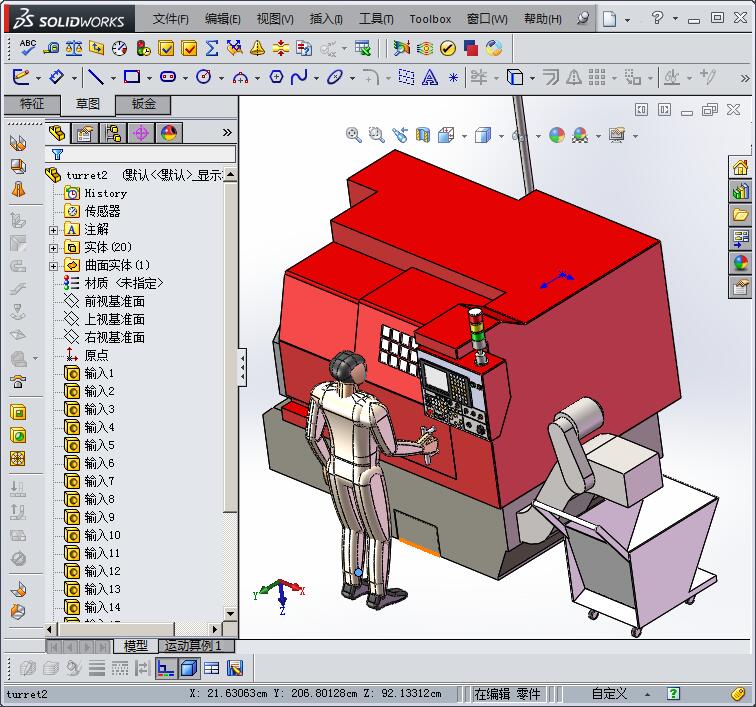Switch to the 草图 tab

(x=88, y=104)
